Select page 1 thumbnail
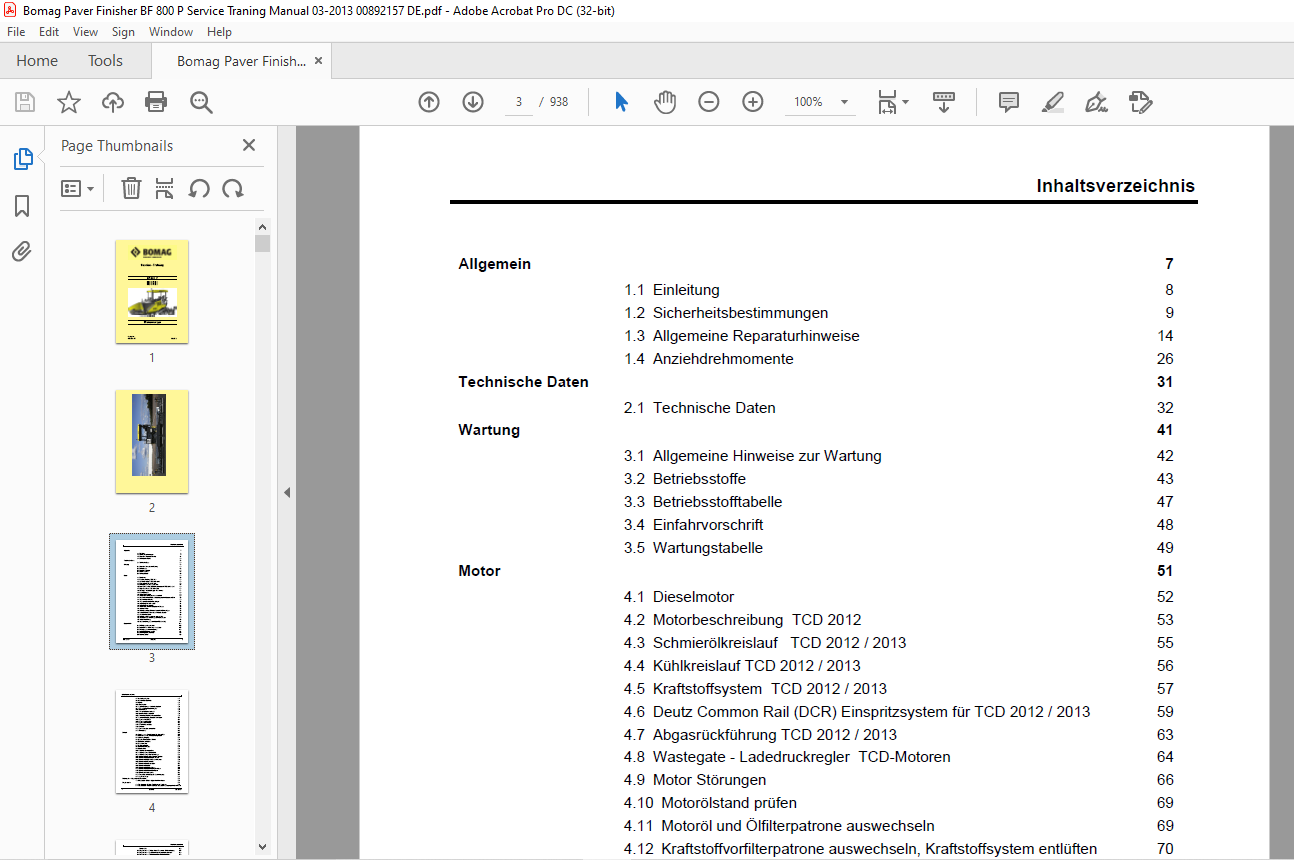Viewport: 1294px width, 860px height. tap(152, 292)
